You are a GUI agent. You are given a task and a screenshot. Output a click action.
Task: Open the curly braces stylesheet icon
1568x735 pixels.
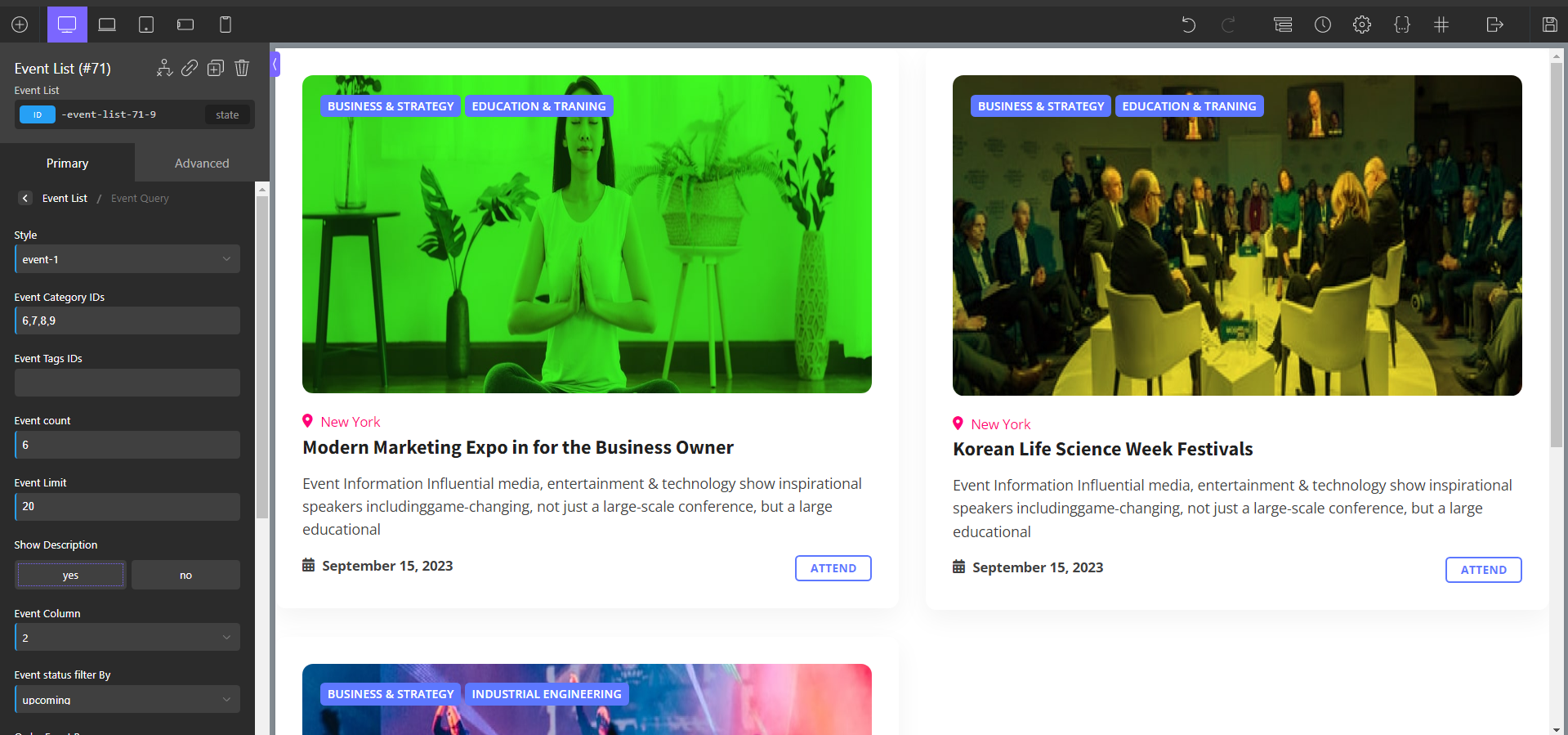pos(1401,25)
